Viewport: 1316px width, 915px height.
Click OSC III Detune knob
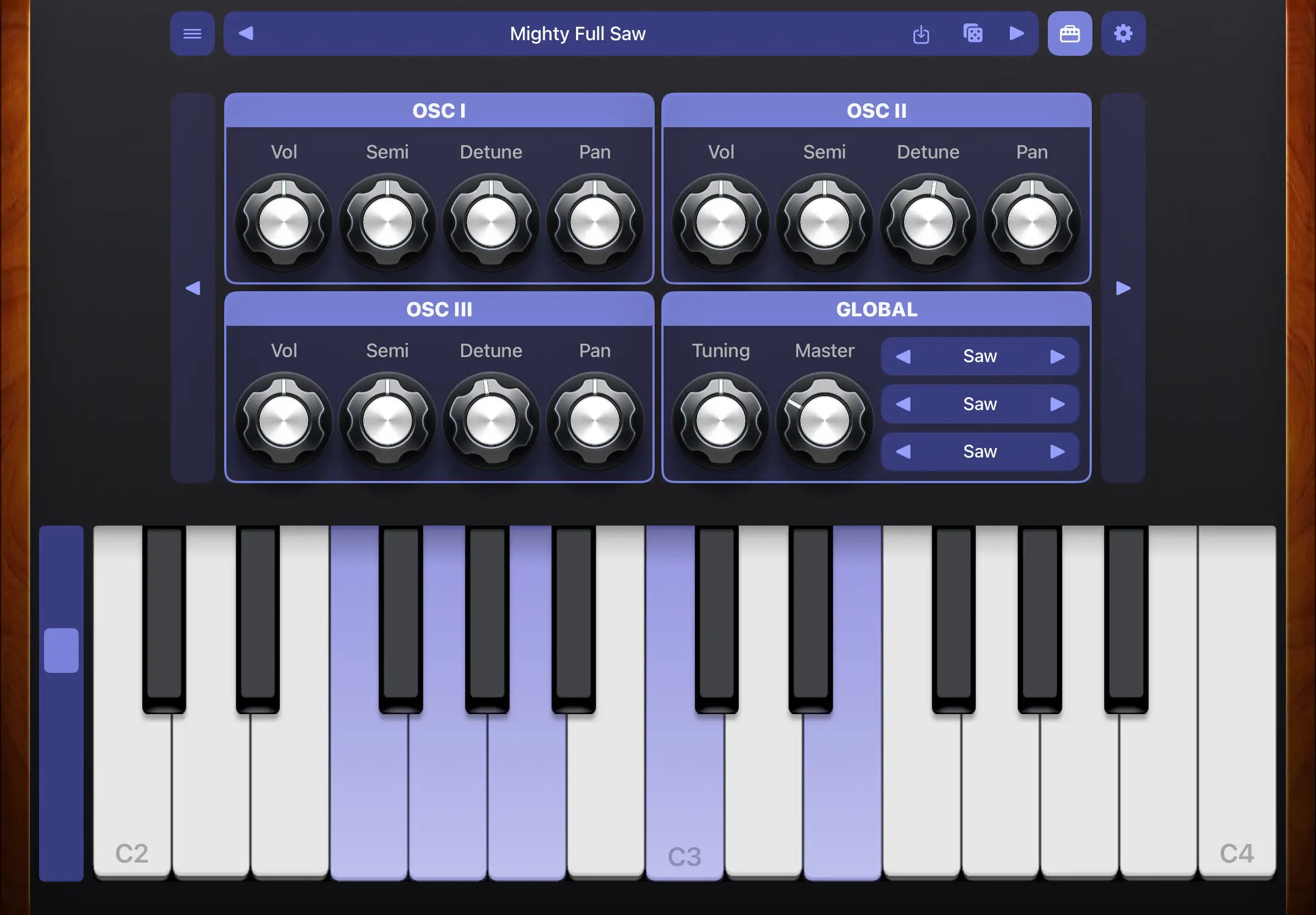click(491, 421)
